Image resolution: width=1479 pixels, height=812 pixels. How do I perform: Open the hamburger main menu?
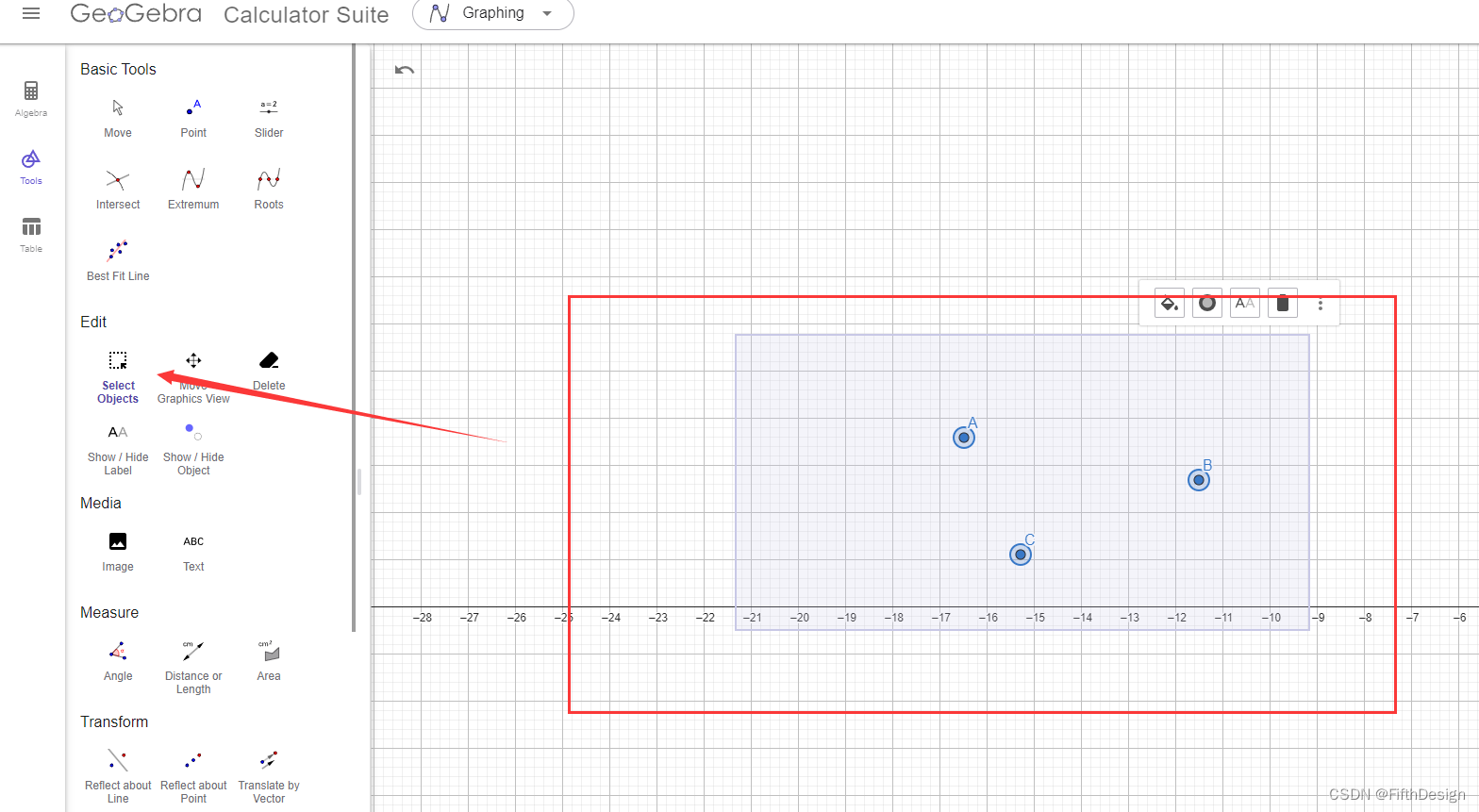pyautogui.click(x=31, y=13)
